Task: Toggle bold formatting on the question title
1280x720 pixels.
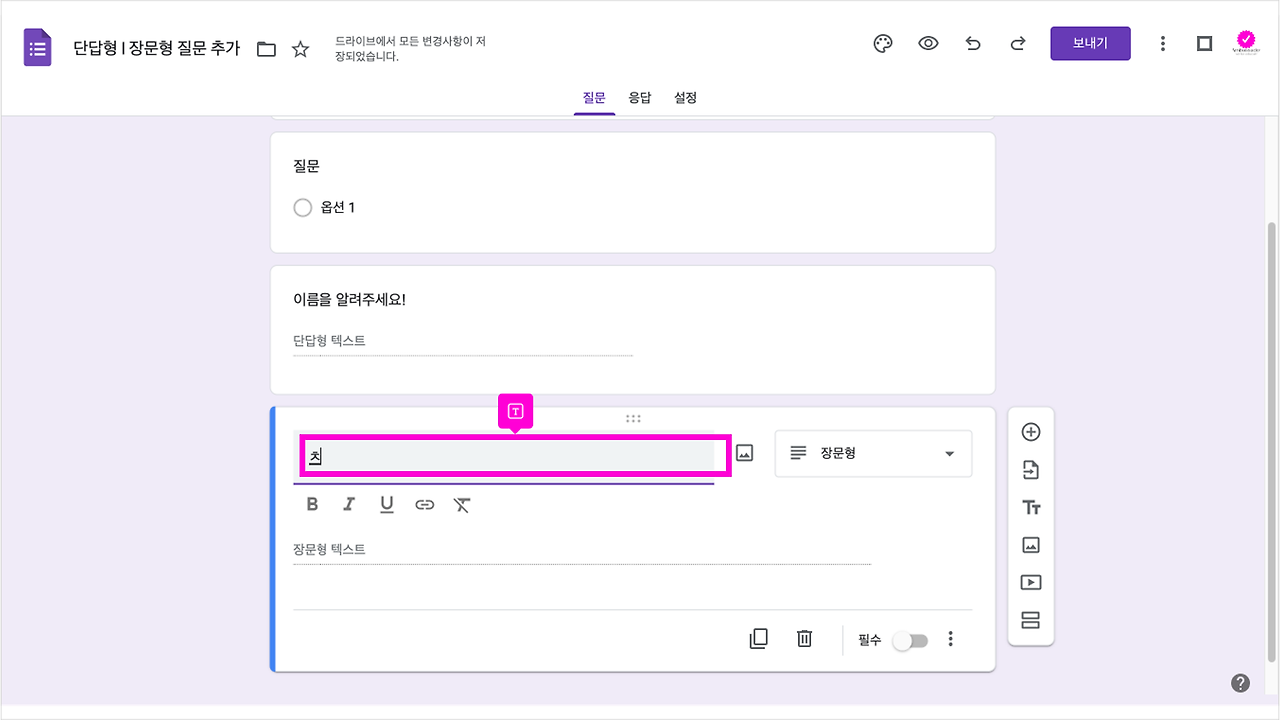Action: coord(311,504)
